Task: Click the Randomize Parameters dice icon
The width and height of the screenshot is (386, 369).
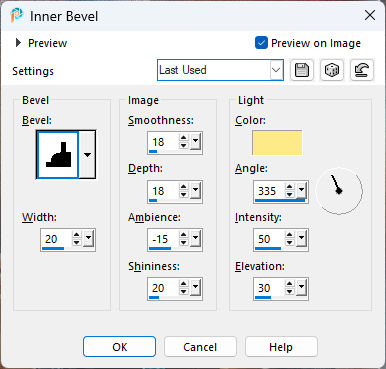Action: pyautogui.click(x=332, y=70)
